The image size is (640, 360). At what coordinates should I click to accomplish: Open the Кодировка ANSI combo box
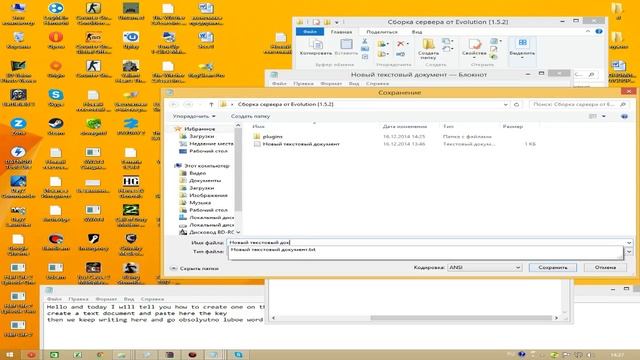[x=484, y=268]
